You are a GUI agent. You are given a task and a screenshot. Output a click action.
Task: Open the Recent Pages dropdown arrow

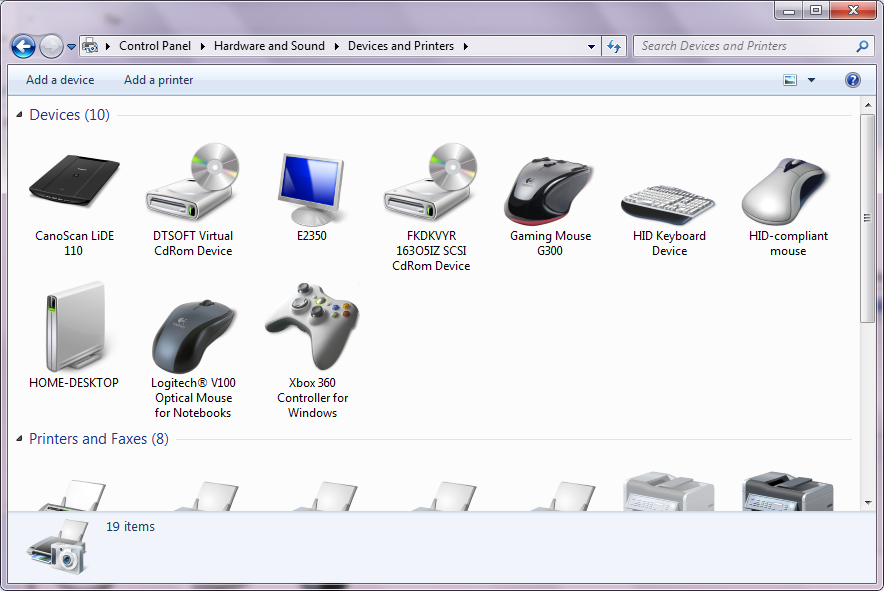coord(71,47)
